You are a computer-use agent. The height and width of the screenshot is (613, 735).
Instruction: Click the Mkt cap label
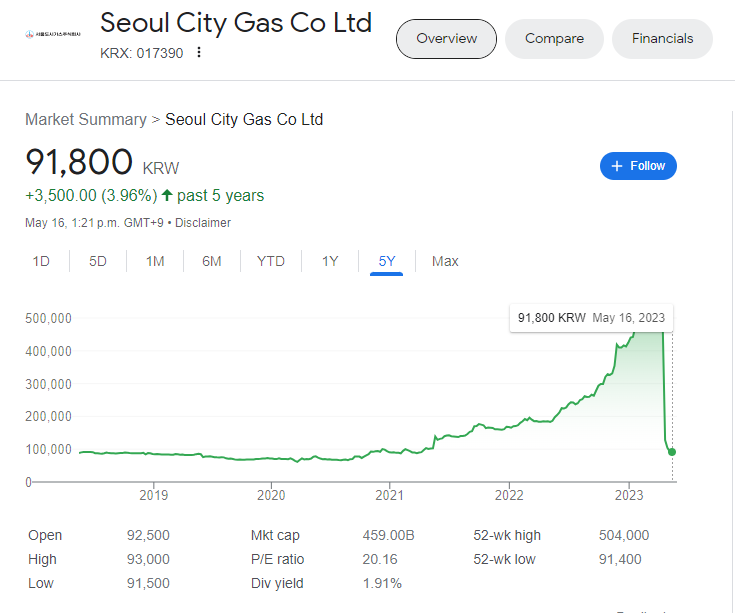(275, 535)
